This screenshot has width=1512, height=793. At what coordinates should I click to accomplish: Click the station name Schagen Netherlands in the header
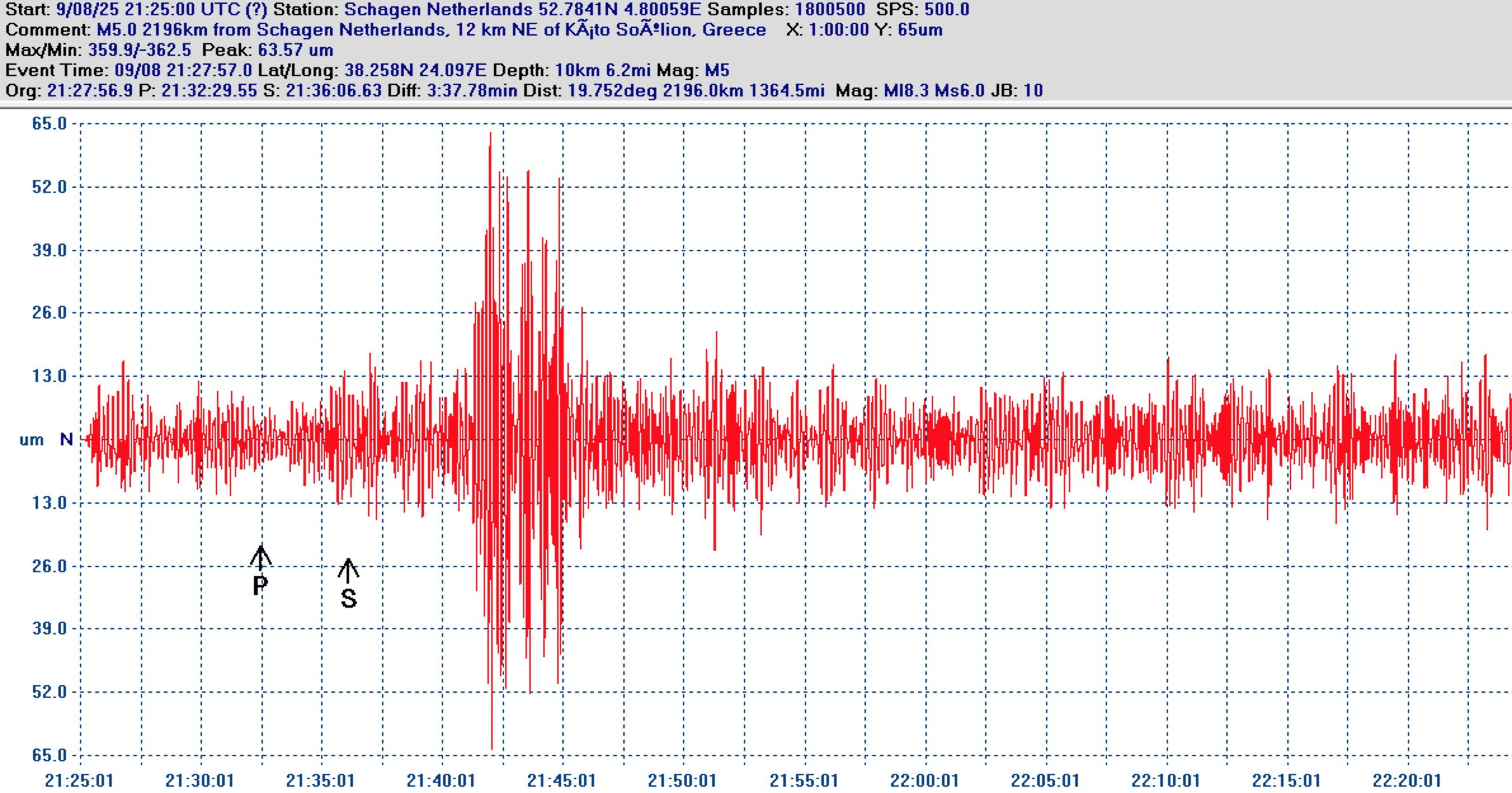point(438,10)
